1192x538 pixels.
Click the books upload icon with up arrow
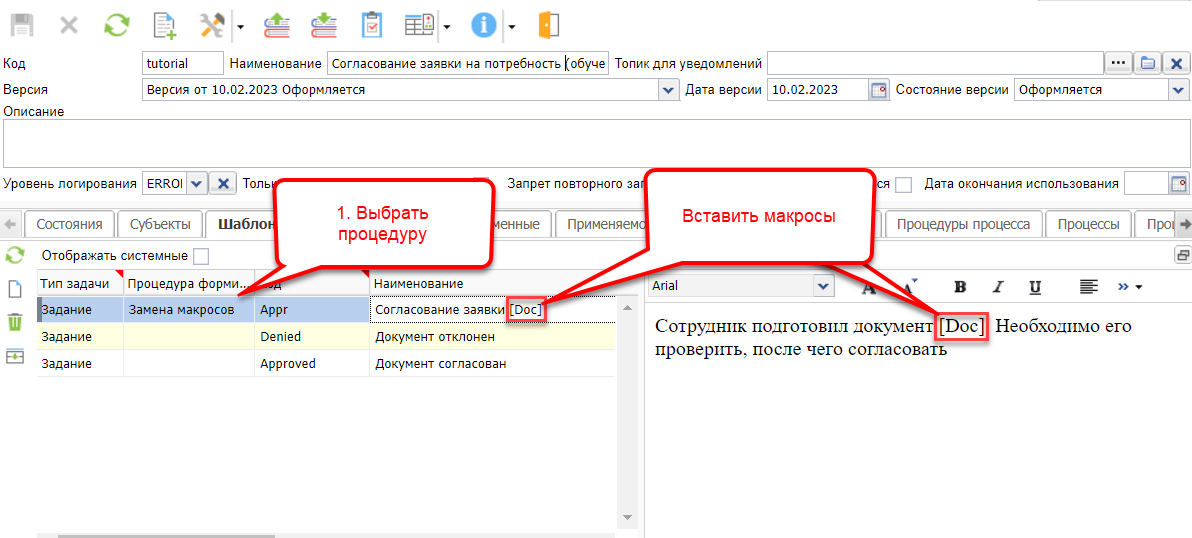[277, 25]
